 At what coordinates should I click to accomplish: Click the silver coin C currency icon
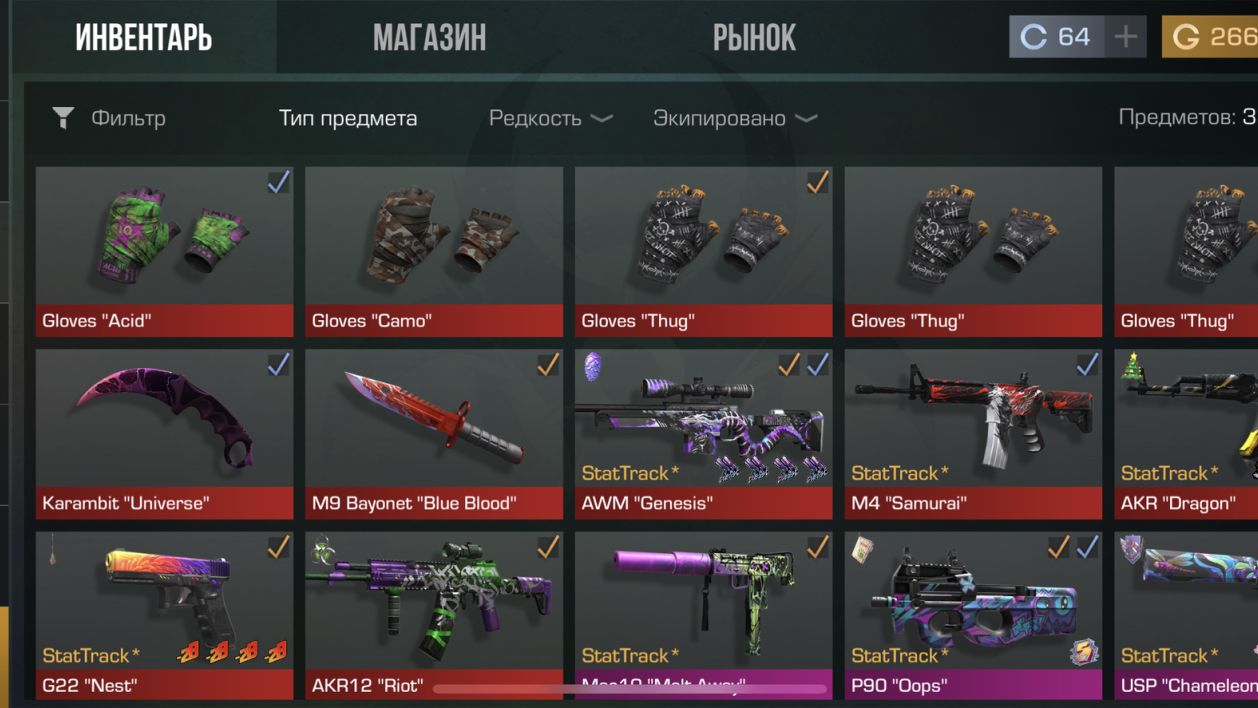coord(1032,37)
